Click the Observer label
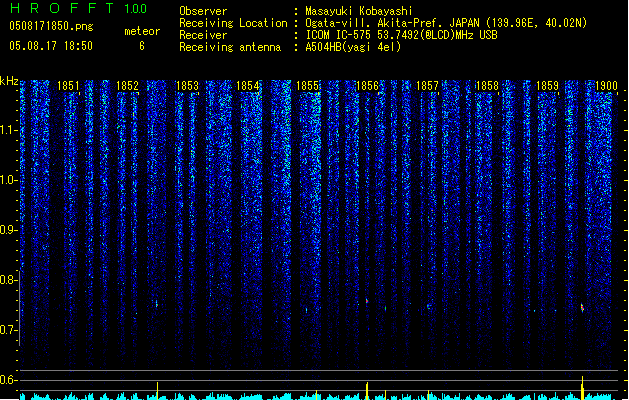 click(x=203, y=11)
